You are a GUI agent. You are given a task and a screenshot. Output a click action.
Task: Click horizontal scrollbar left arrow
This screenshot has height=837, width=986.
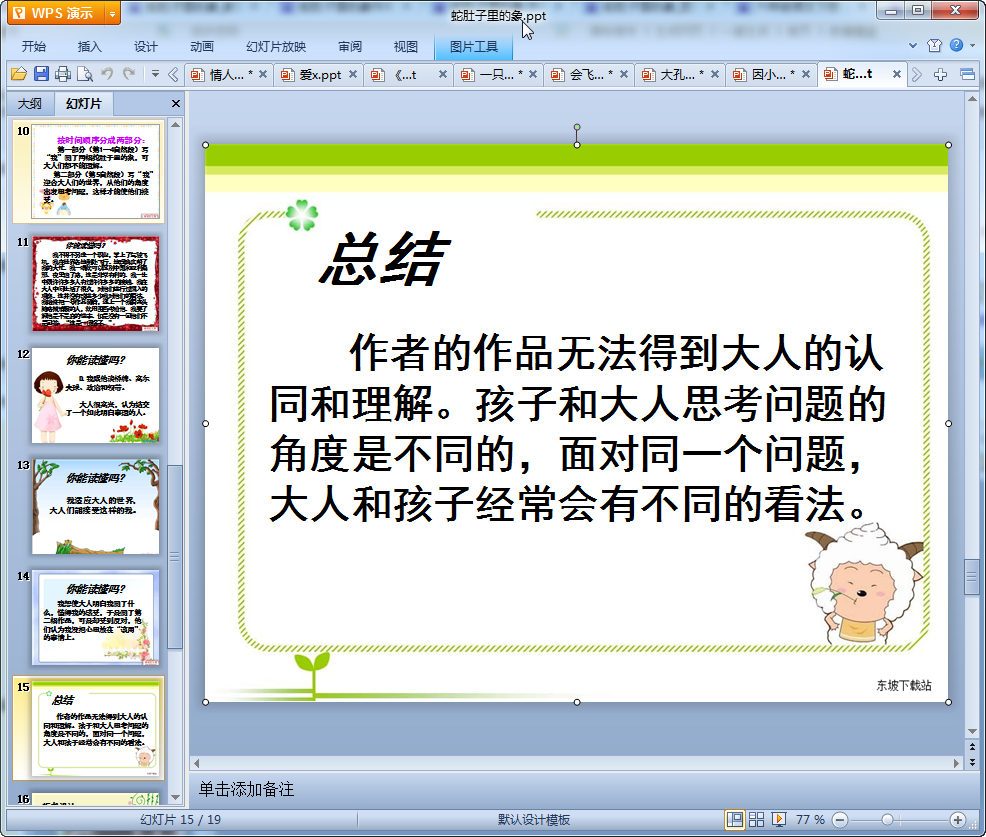(197, 763)
